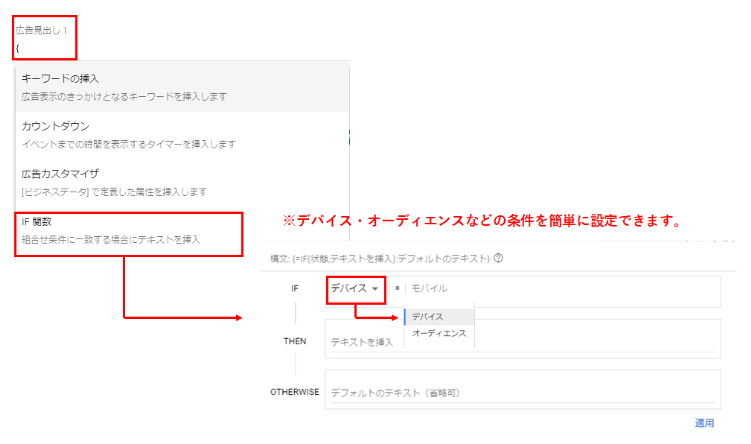Viewport: 751px width, 444px height.
Task: Click the headline input containing the brace
Action: pos(40,48)
